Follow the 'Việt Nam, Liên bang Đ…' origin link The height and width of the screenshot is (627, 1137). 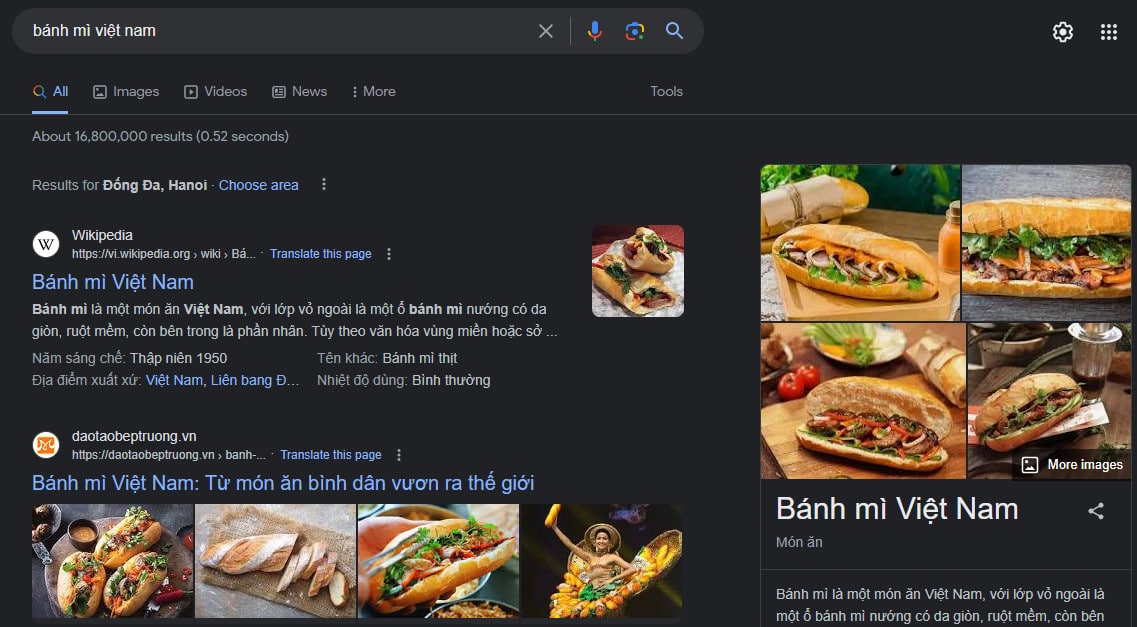[222, 380]
